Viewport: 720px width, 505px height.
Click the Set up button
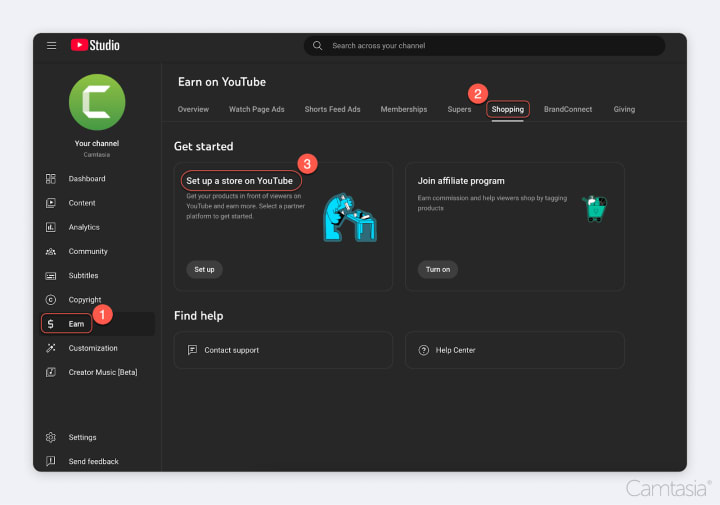point(204,269)
